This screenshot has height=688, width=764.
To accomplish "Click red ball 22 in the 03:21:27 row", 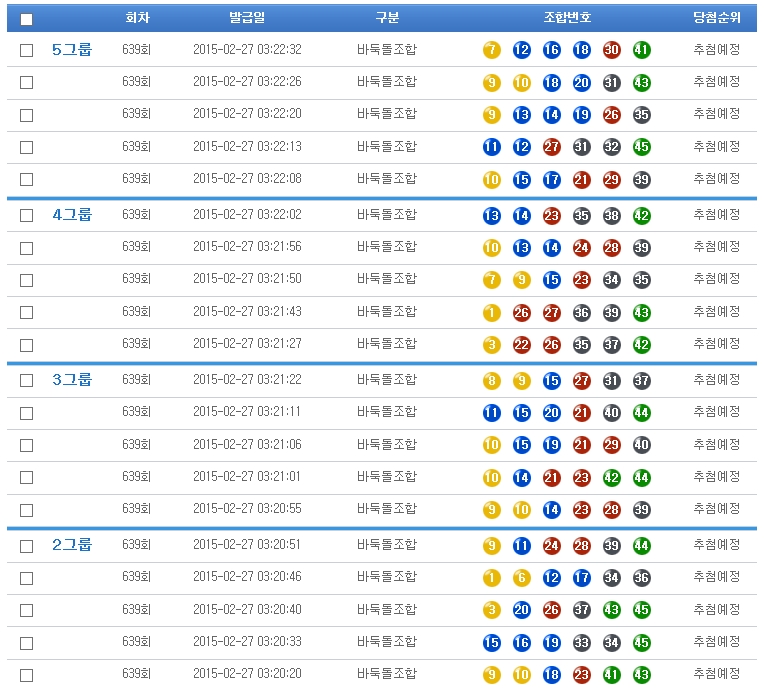I will tap(521, 345).
